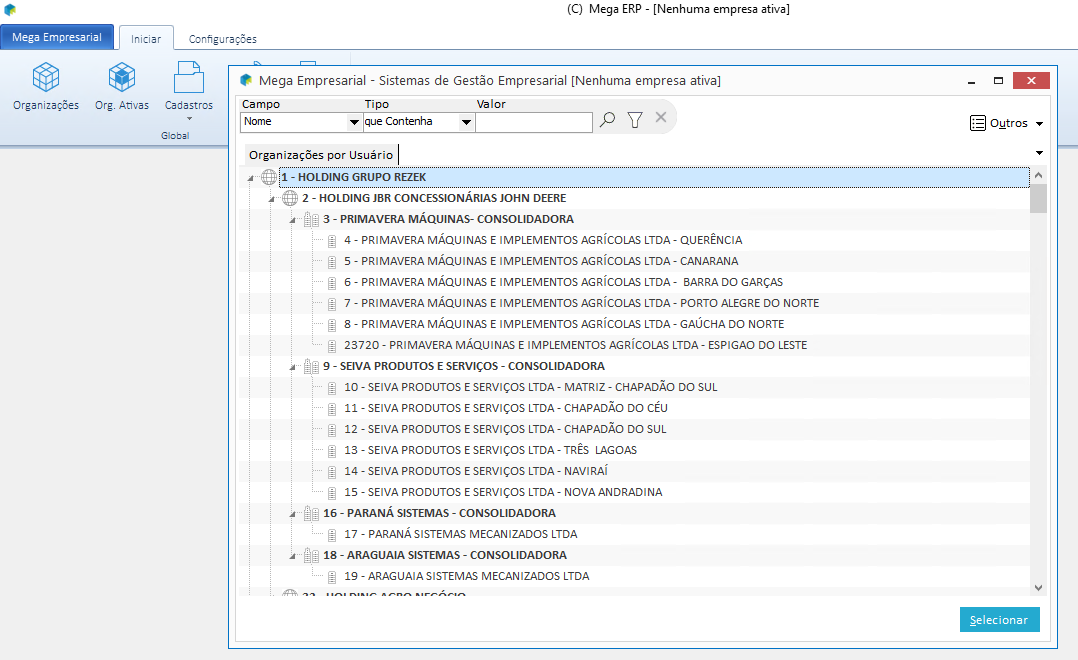This screenshot has width=1078, height=660.
Task: Open the Mega Empresarial menu tab
Action: coord(57,37)
